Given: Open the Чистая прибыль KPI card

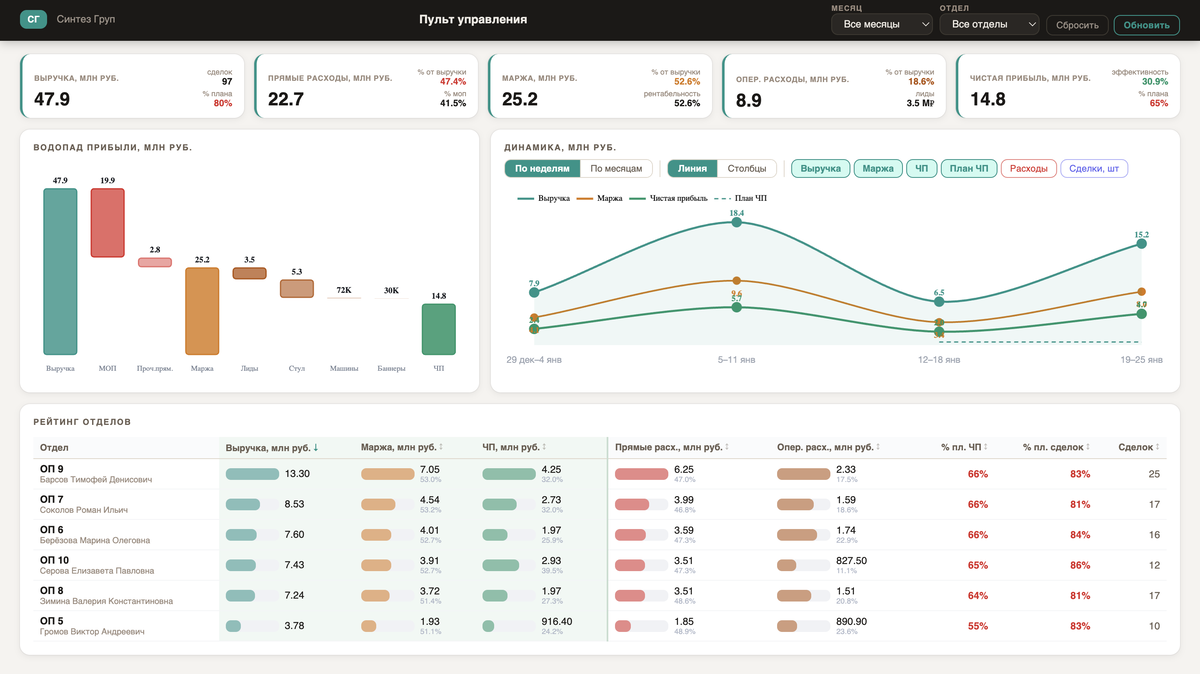Looking at the screenshot, I should click(1068, 86).
